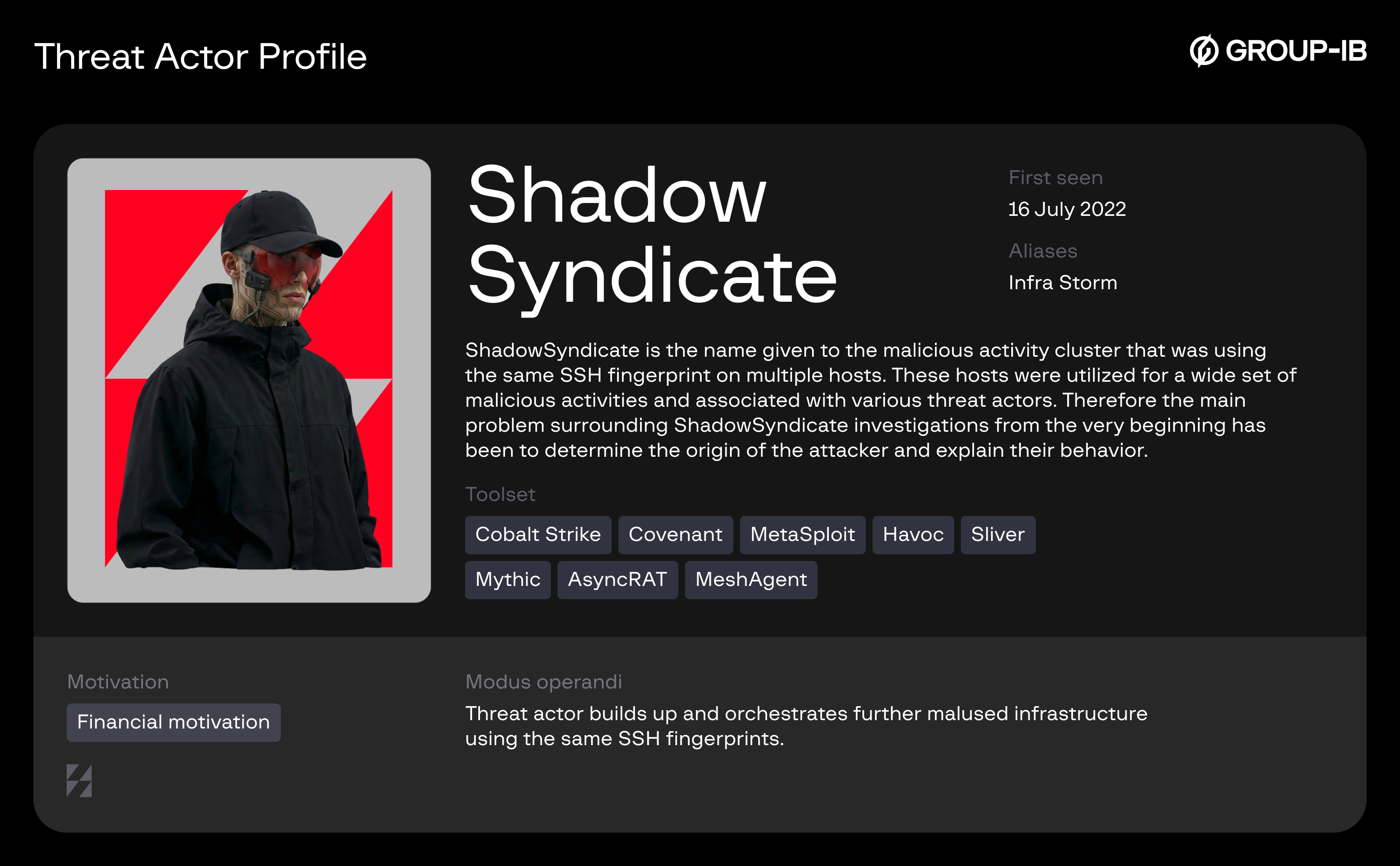Viewport: 1400px width, 866px height.
Task: Select the Covenant tool tag
Action: (x=675, y=534)
